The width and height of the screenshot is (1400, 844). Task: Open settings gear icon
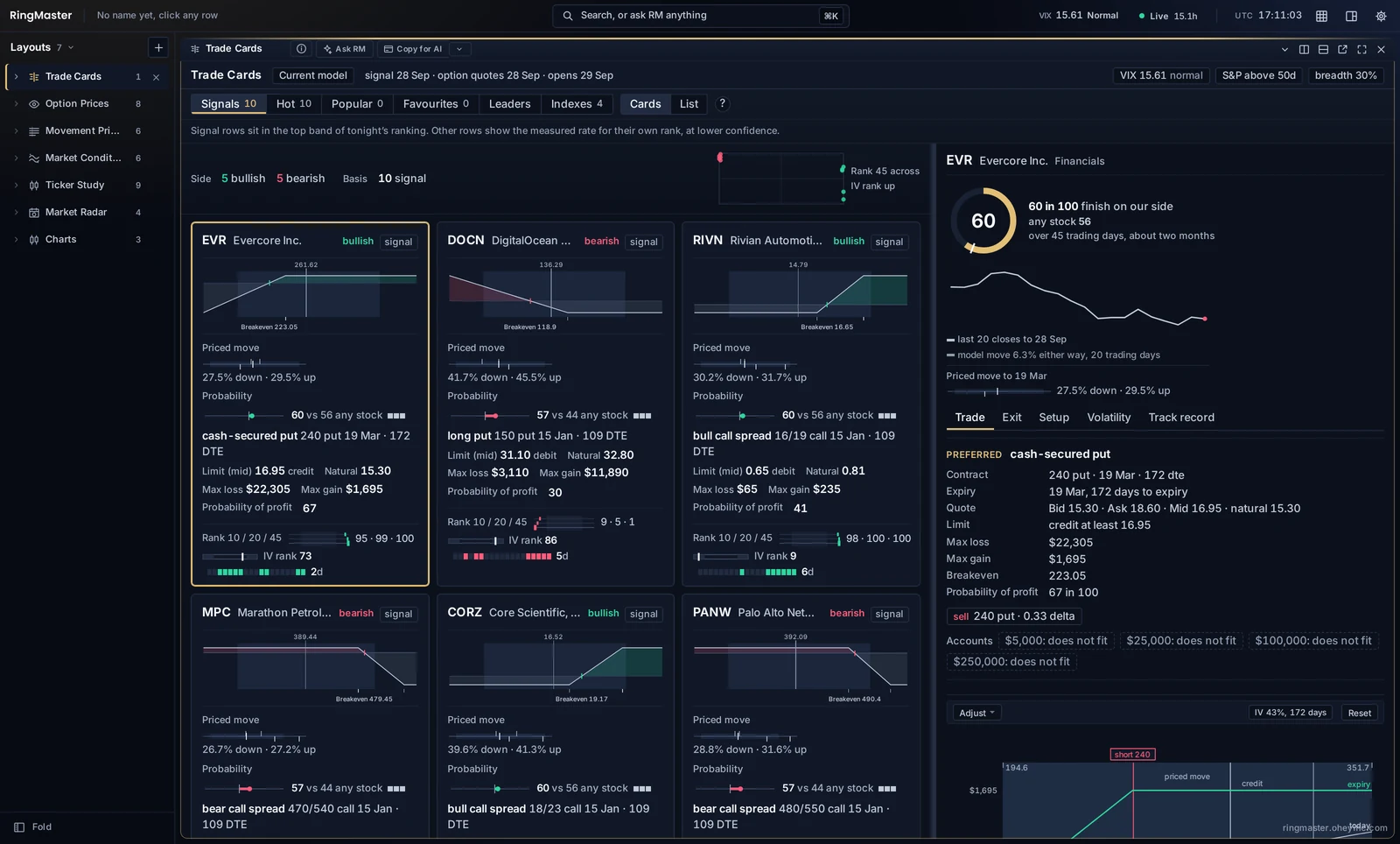(1381, 16)
